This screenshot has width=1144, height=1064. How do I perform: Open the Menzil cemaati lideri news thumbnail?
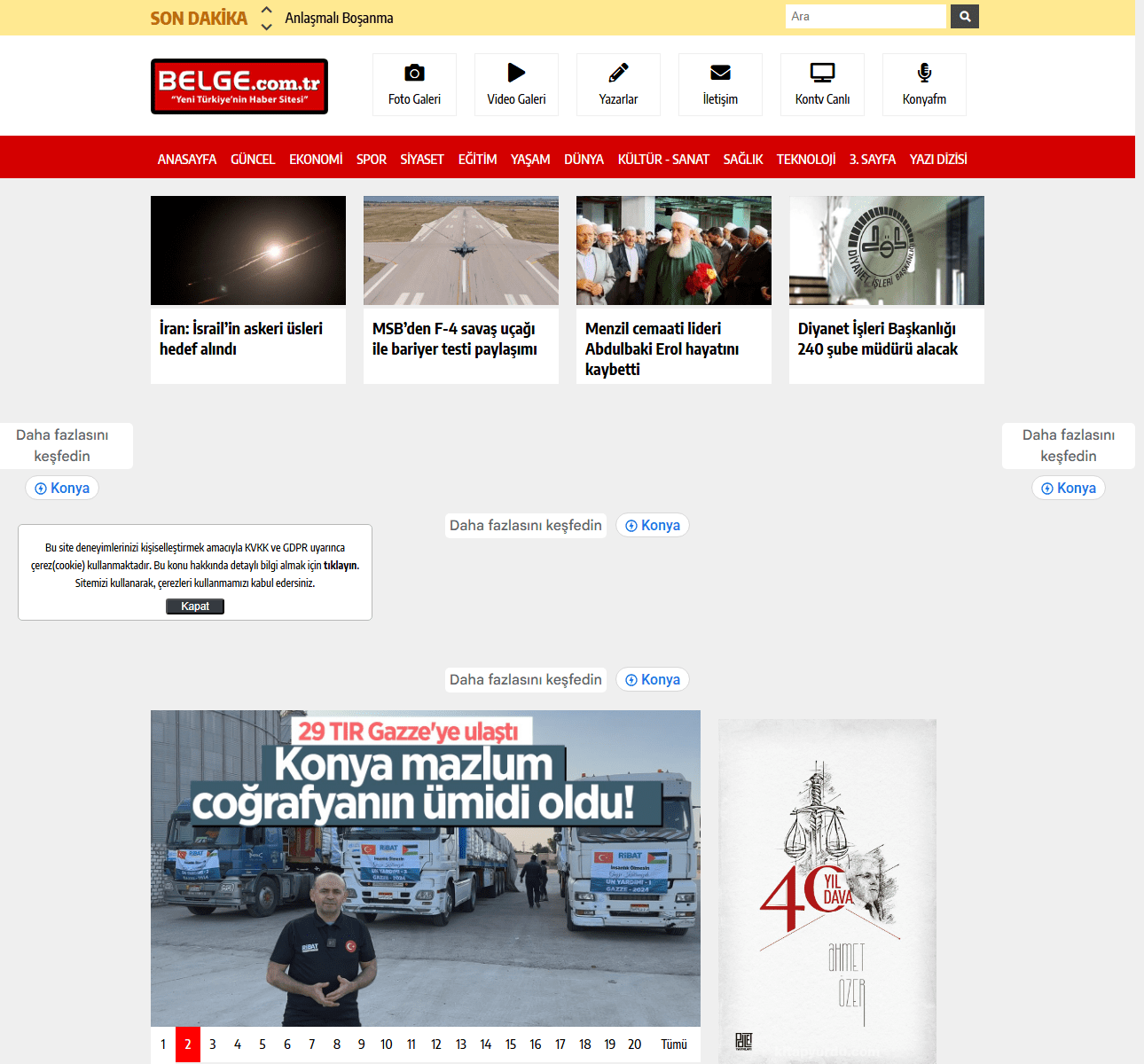(x=674, y=250)
